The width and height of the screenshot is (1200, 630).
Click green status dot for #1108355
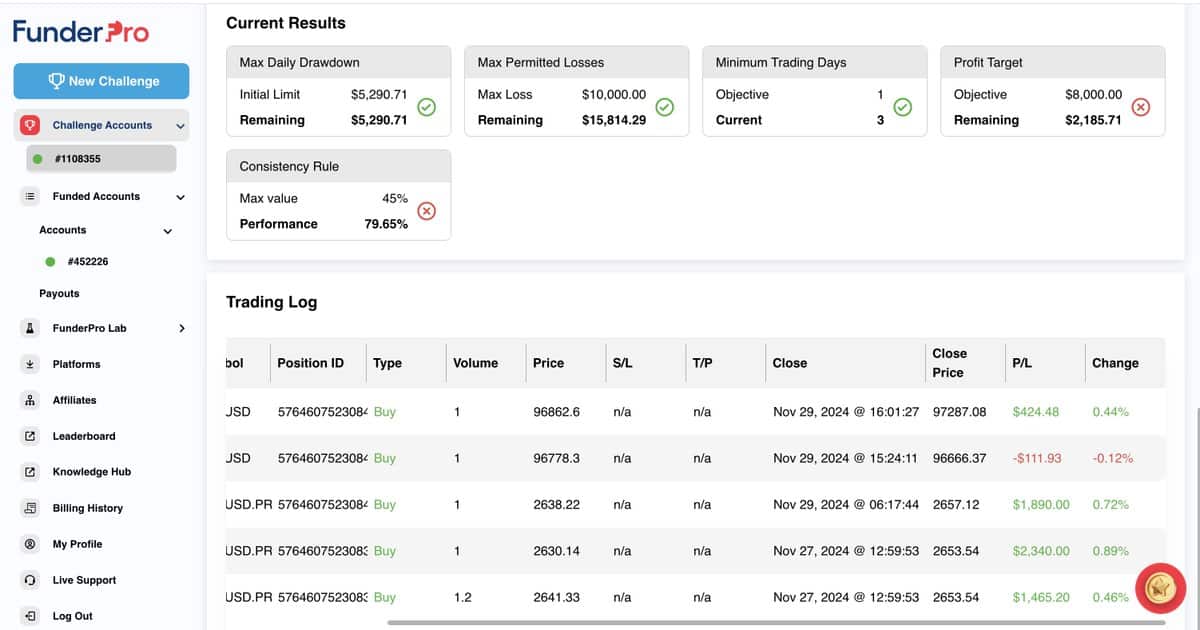pos(37,159)
